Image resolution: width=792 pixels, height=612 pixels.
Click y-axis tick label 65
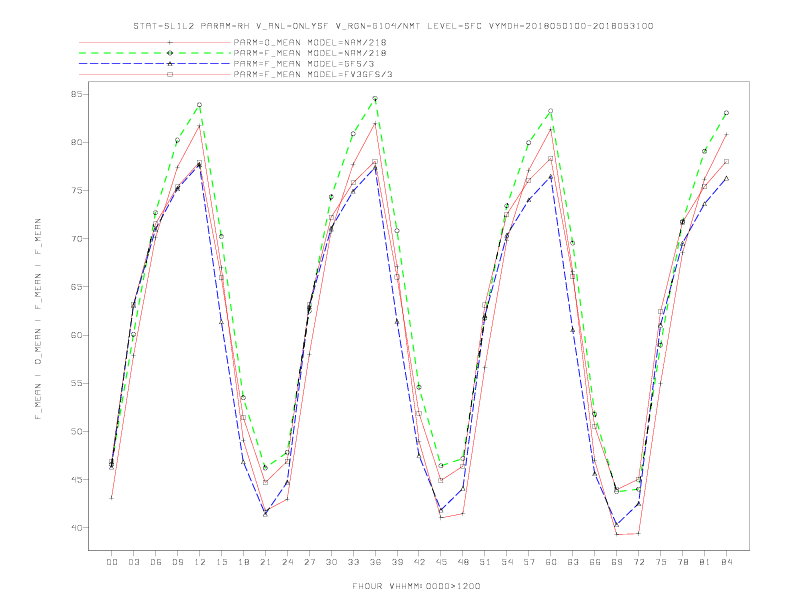[x=76, y=287]
